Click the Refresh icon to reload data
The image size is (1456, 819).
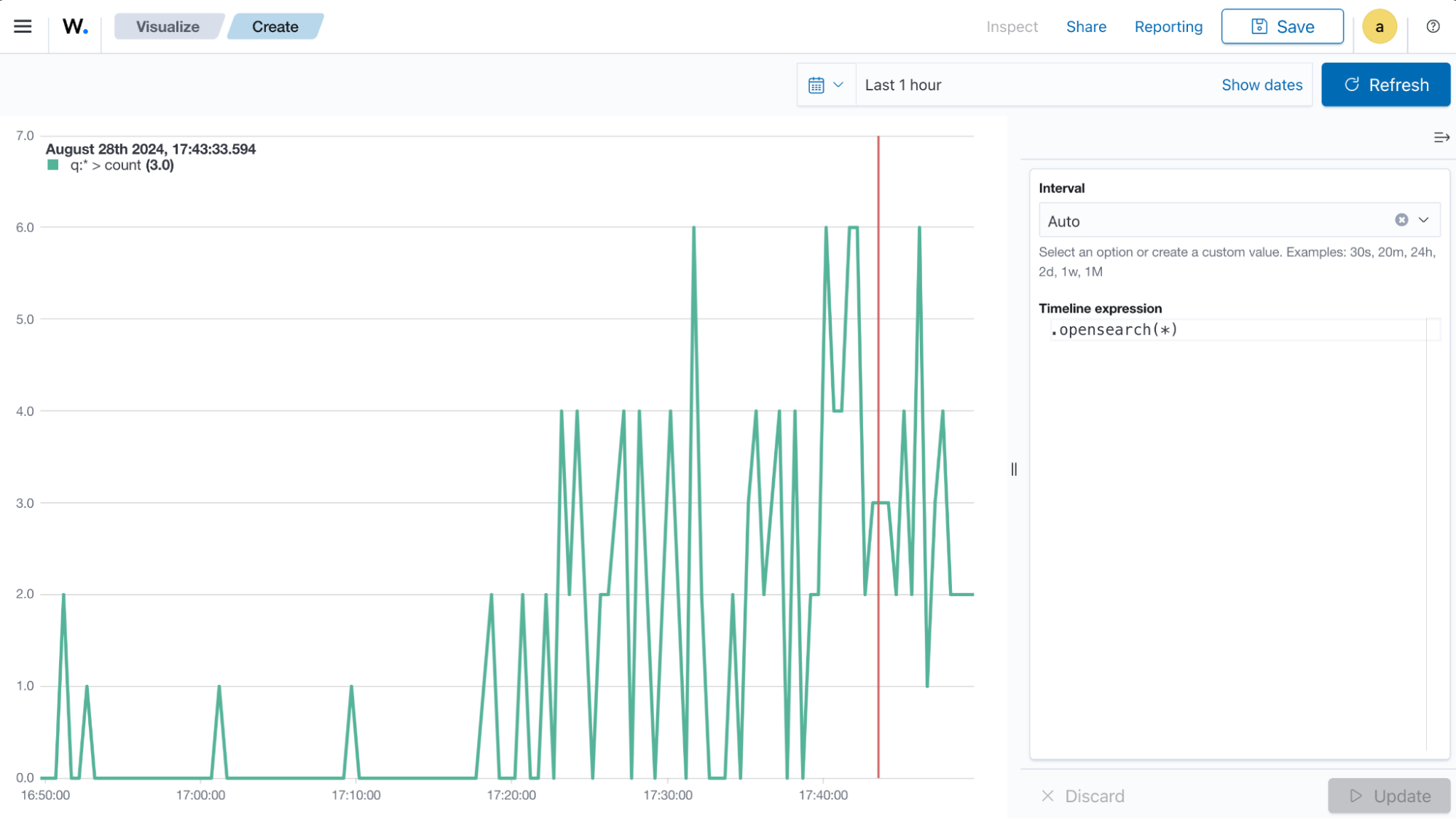coord(1351,85)
